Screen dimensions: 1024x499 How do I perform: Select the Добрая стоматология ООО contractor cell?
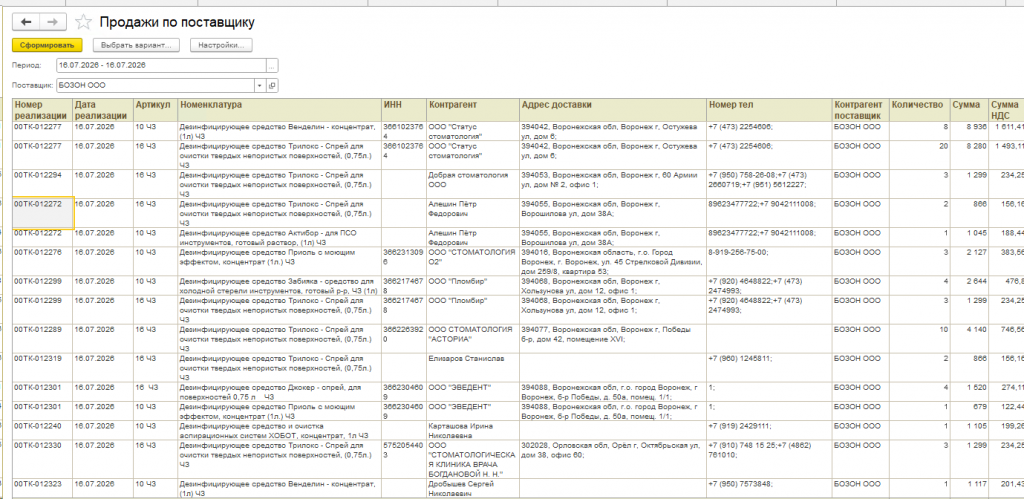[473, 184]
